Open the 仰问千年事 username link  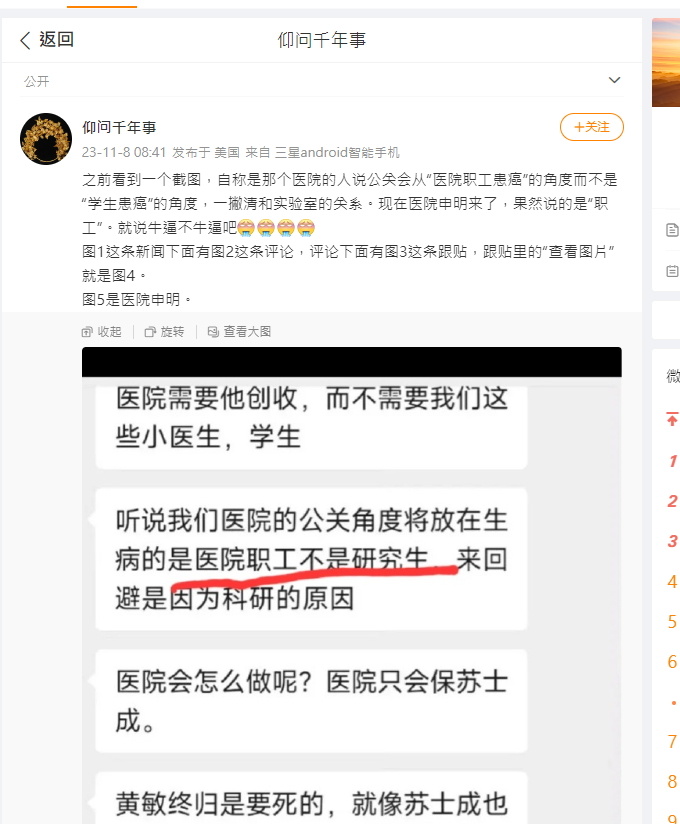[x=119, y=127]
